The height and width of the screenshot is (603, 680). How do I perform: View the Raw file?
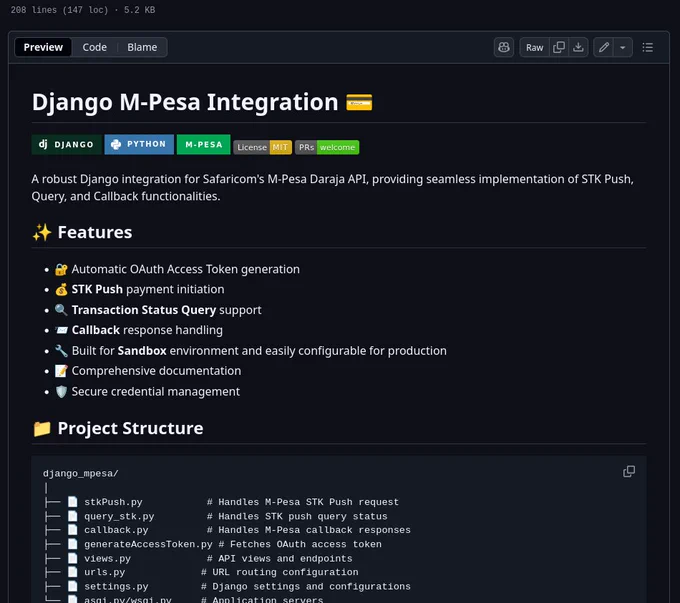click(534, 47)
